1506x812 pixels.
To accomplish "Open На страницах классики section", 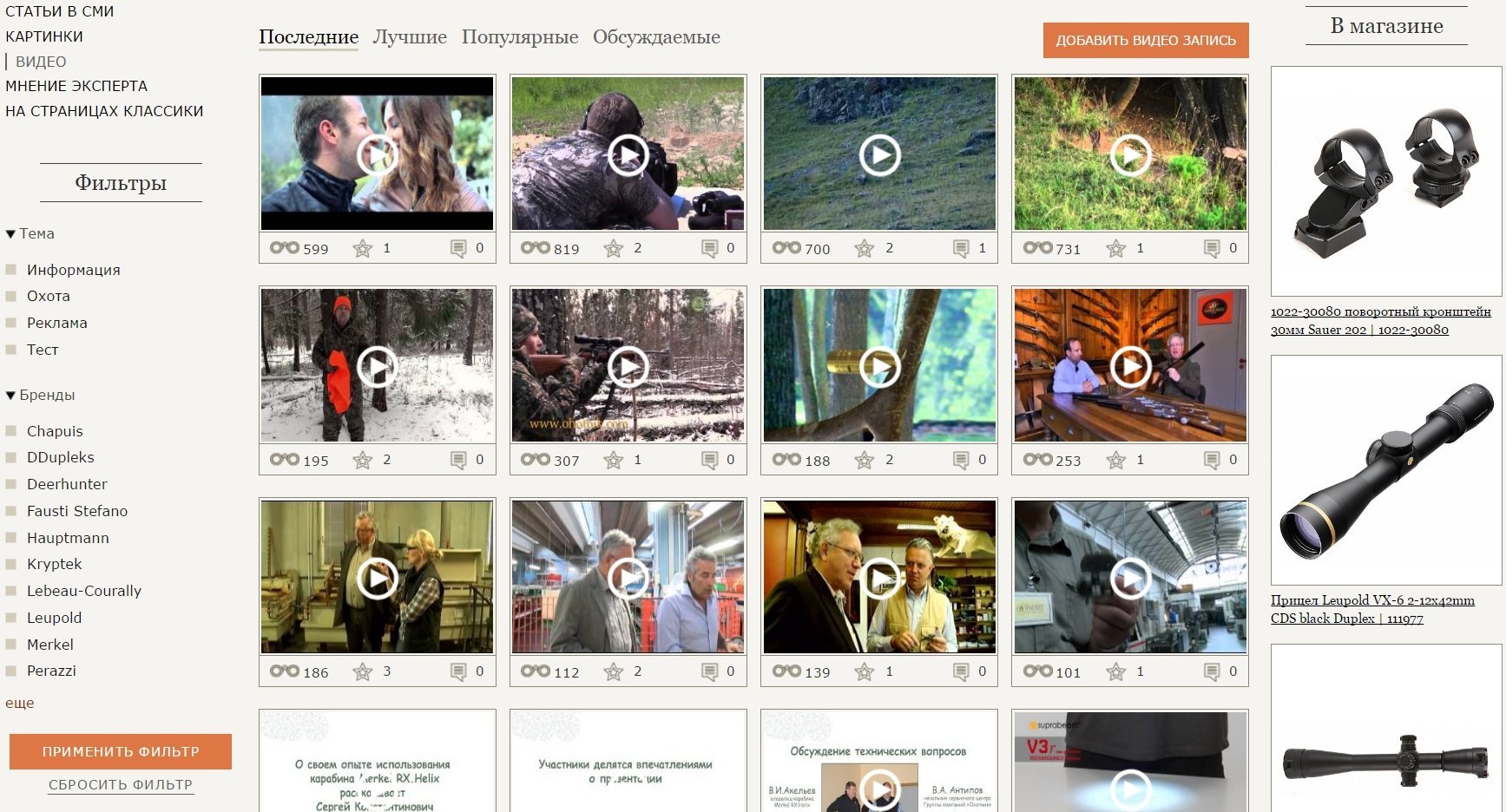I will click(x=104, y=111).
